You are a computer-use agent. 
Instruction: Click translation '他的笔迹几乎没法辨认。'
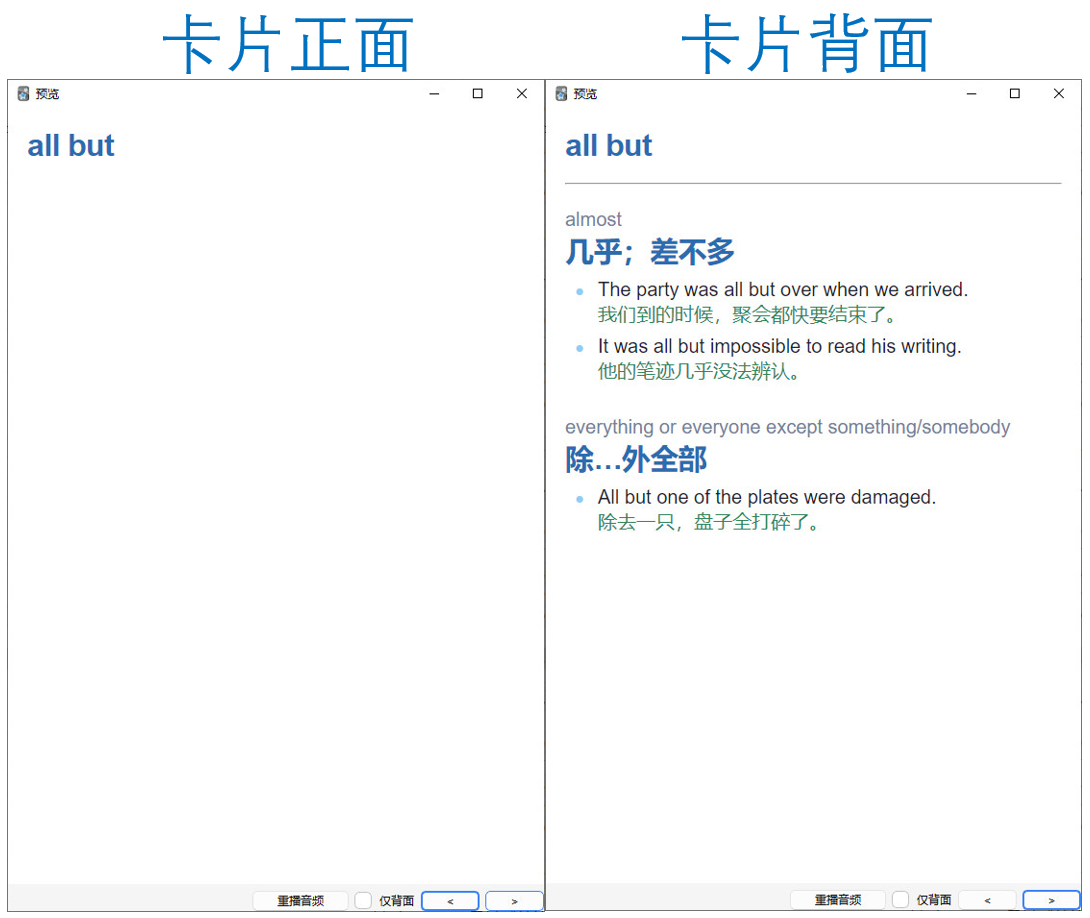pos(699,371)
